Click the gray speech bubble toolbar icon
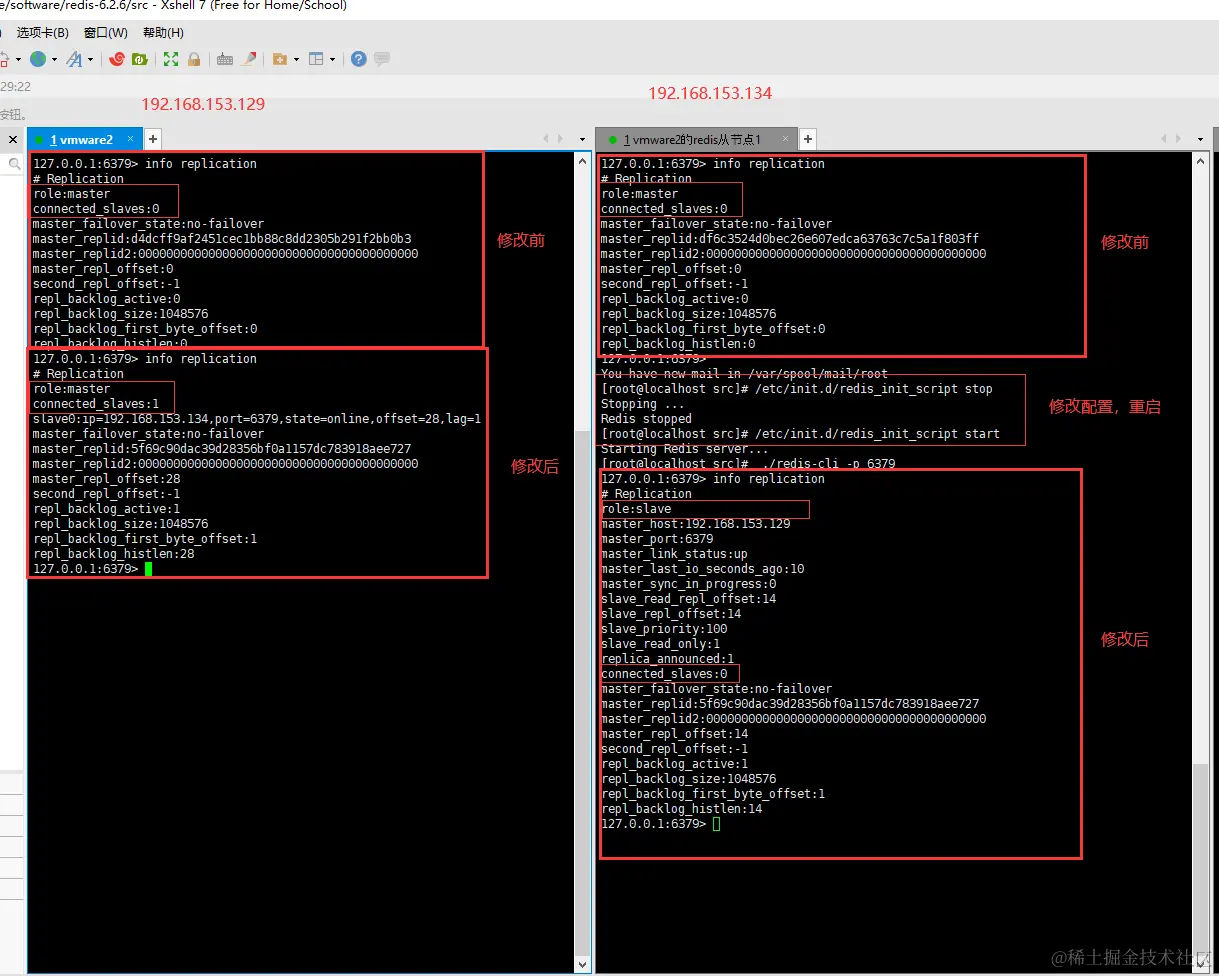Image resolution: width=1219 pixels, height=976 pixels. pyautogui.click(x=382, y=59)
